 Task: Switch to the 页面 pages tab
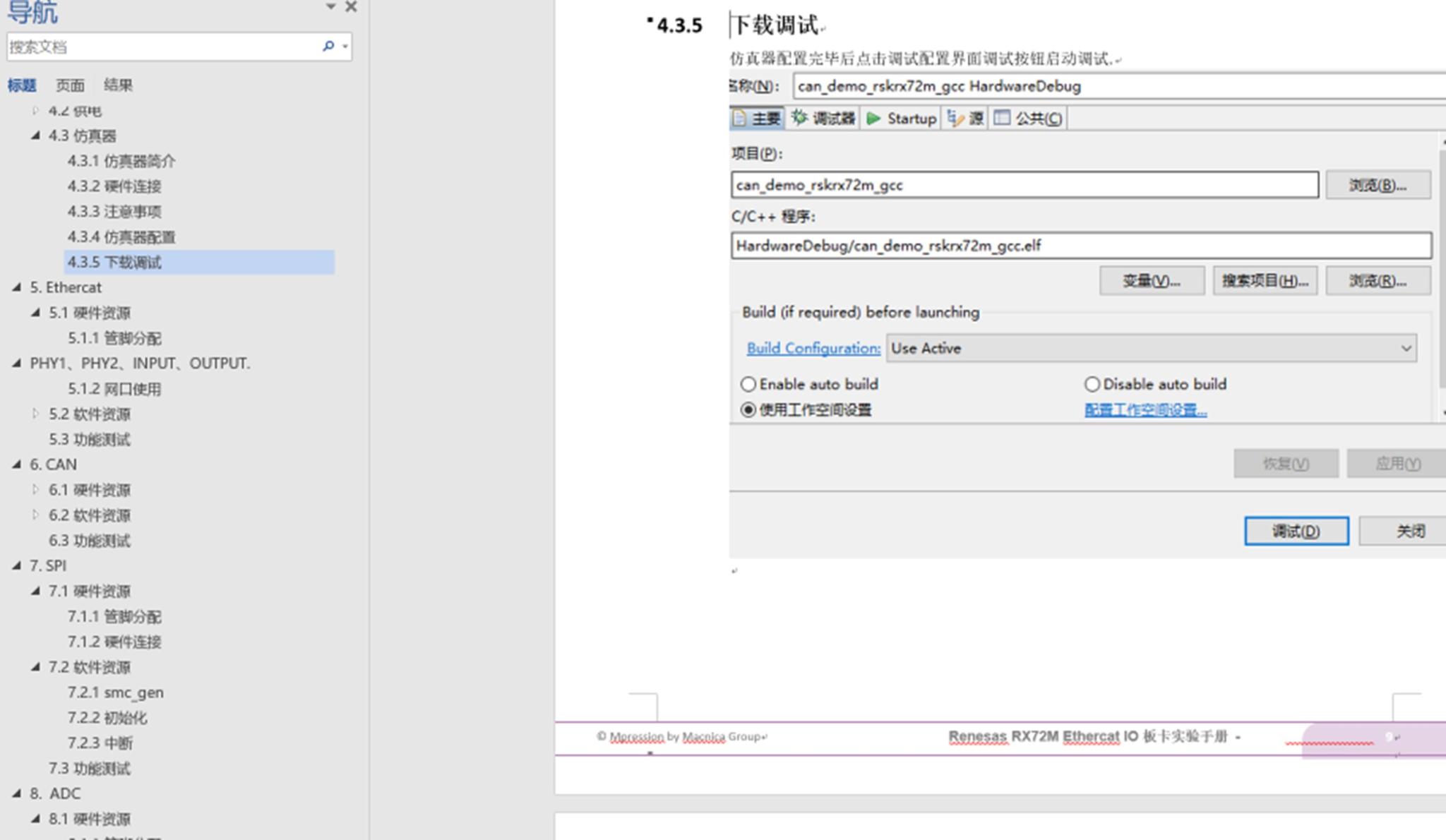click(x=70, y=85)
